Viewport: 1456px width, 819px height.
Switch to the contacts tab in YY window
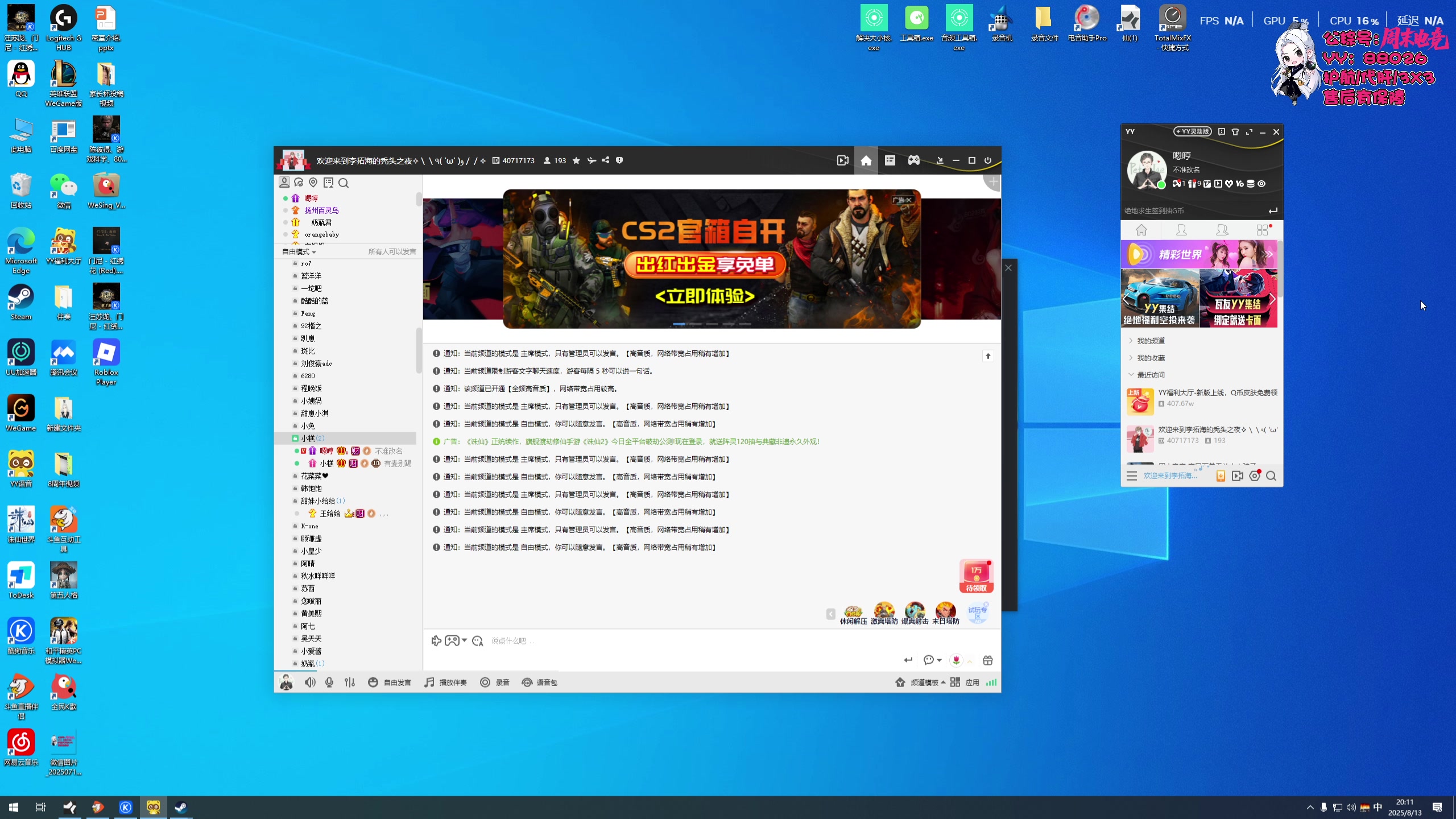pyautogui.click(x=1181, y=230)
